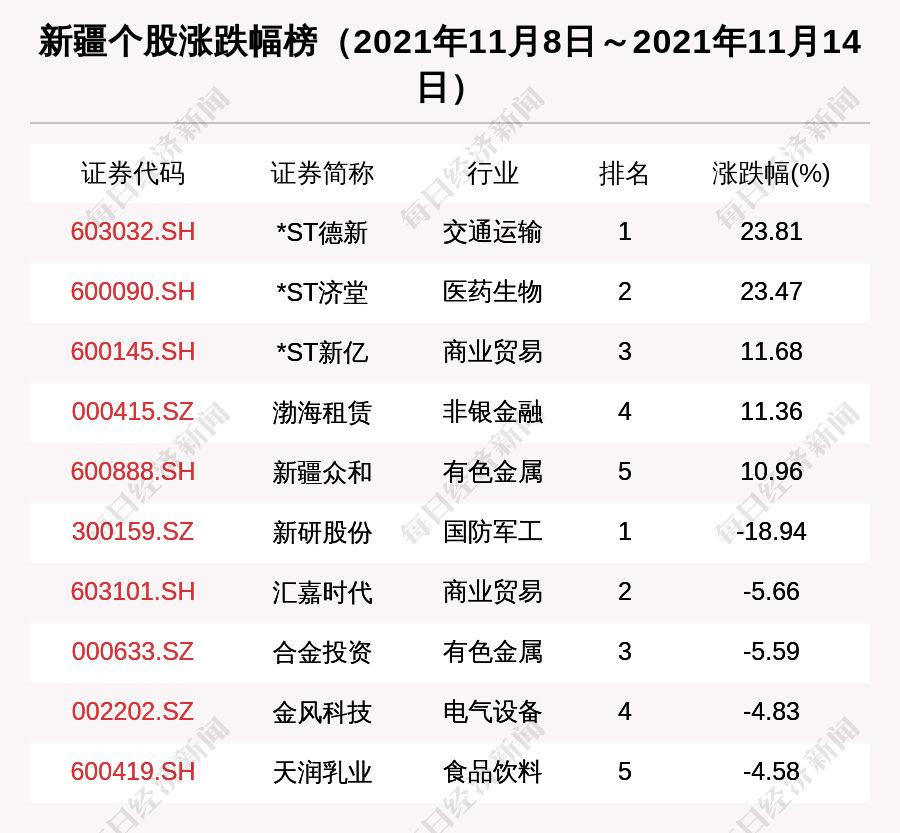This screenshot has width=900, height=833.
Task: Click 有色金属 in the 合金投资 row
Action: (492, 652)
